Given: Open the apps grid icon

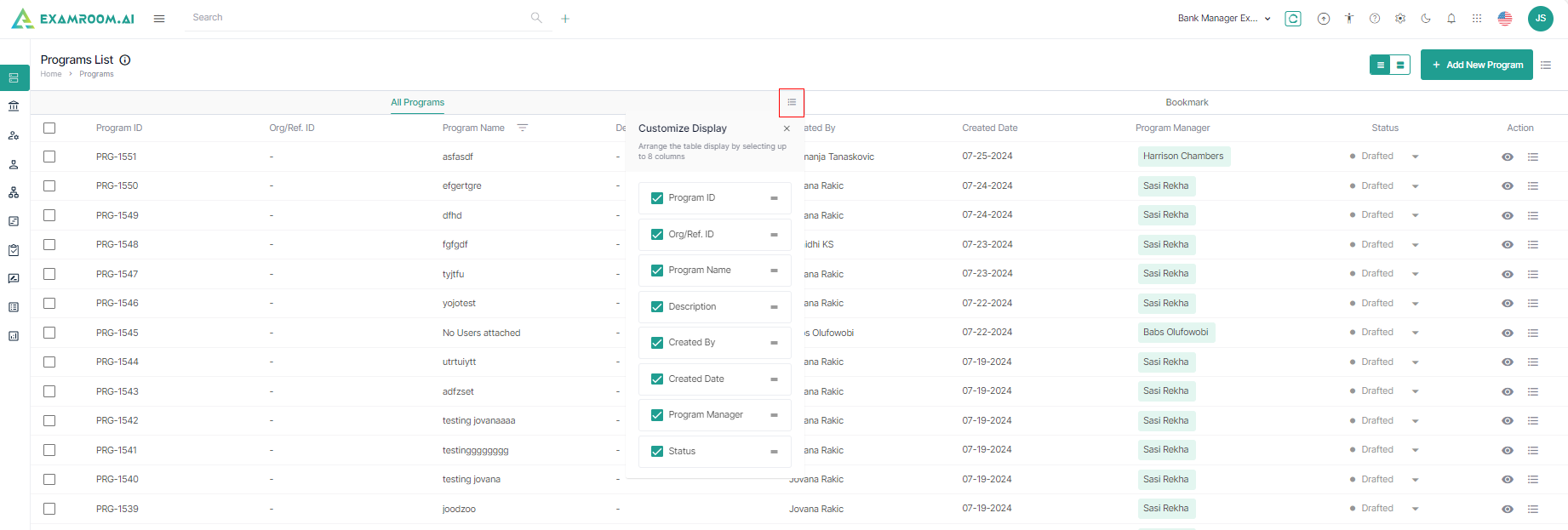Looking at the screenshot, I should tap(1477, 18).
